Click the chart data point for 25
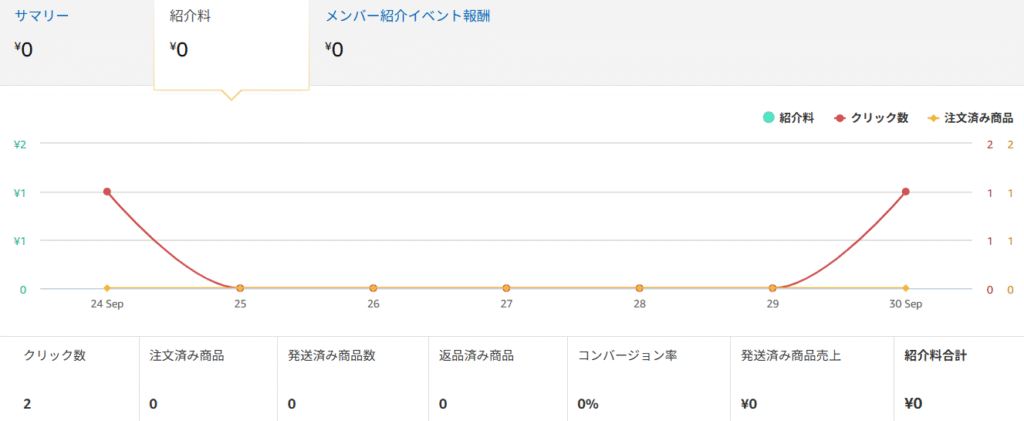The width and height of the screenshot is (1024, 421). (240, 288)
